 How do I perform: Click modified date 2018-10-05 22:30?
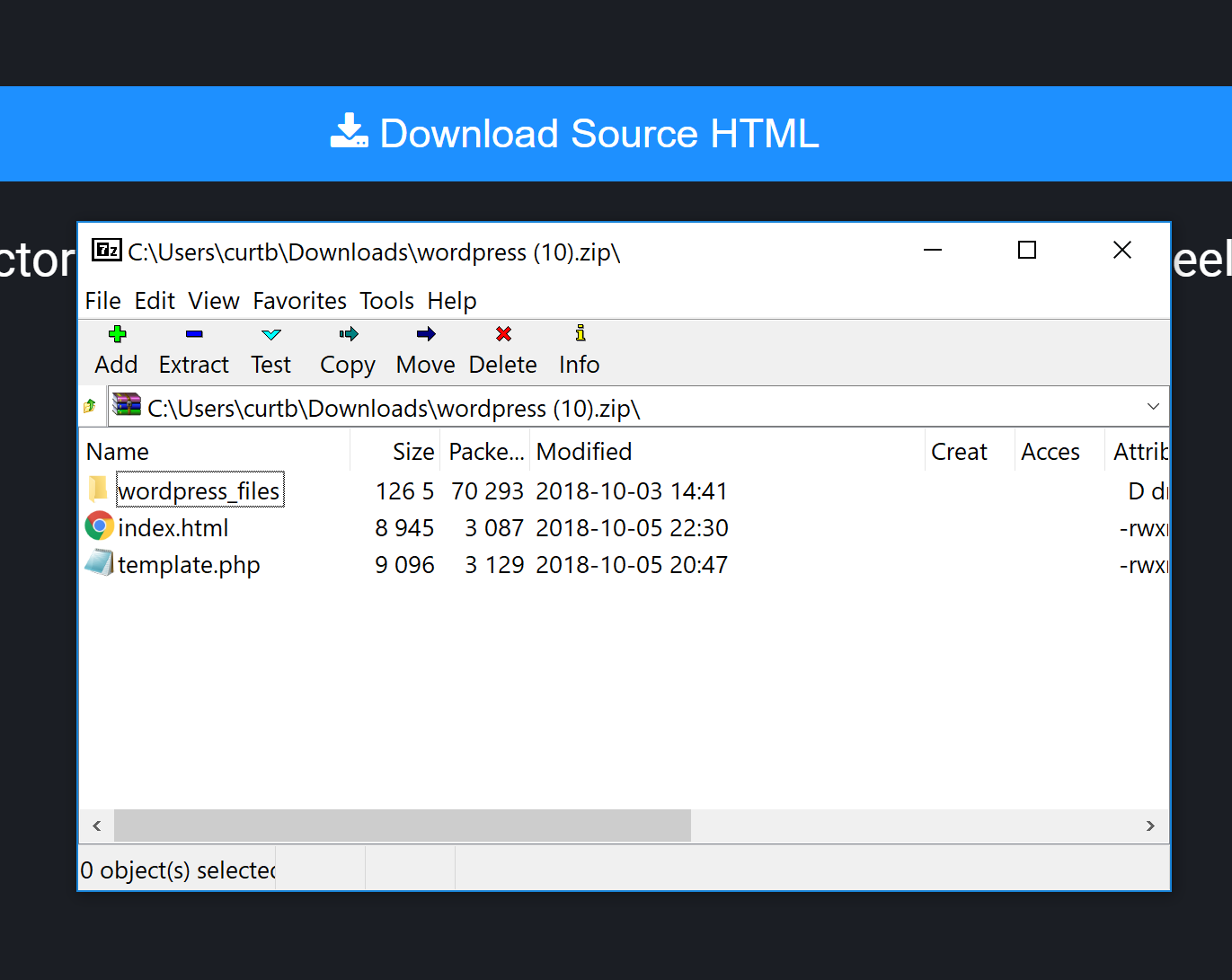tap(632, 528)
